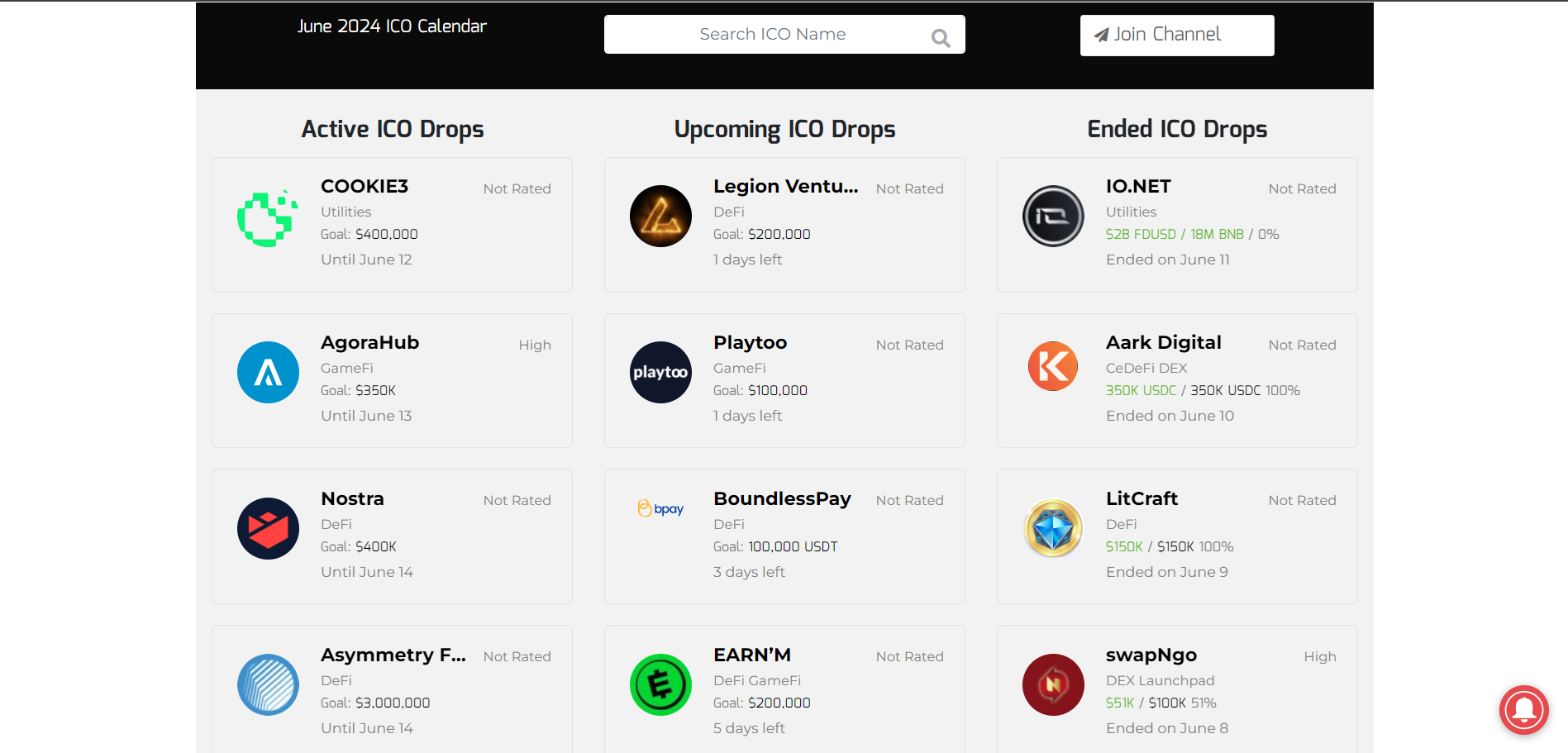Click "$2B FDUSD" amount on IO.NET card
1568x753 pixels.
1141,234
